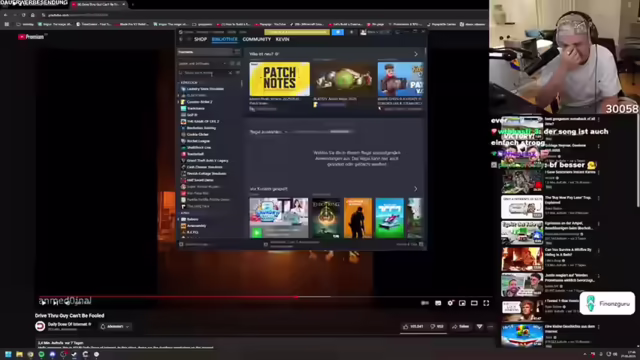
Task: Open the KEVIN profile tab
Action: [282, 39]
